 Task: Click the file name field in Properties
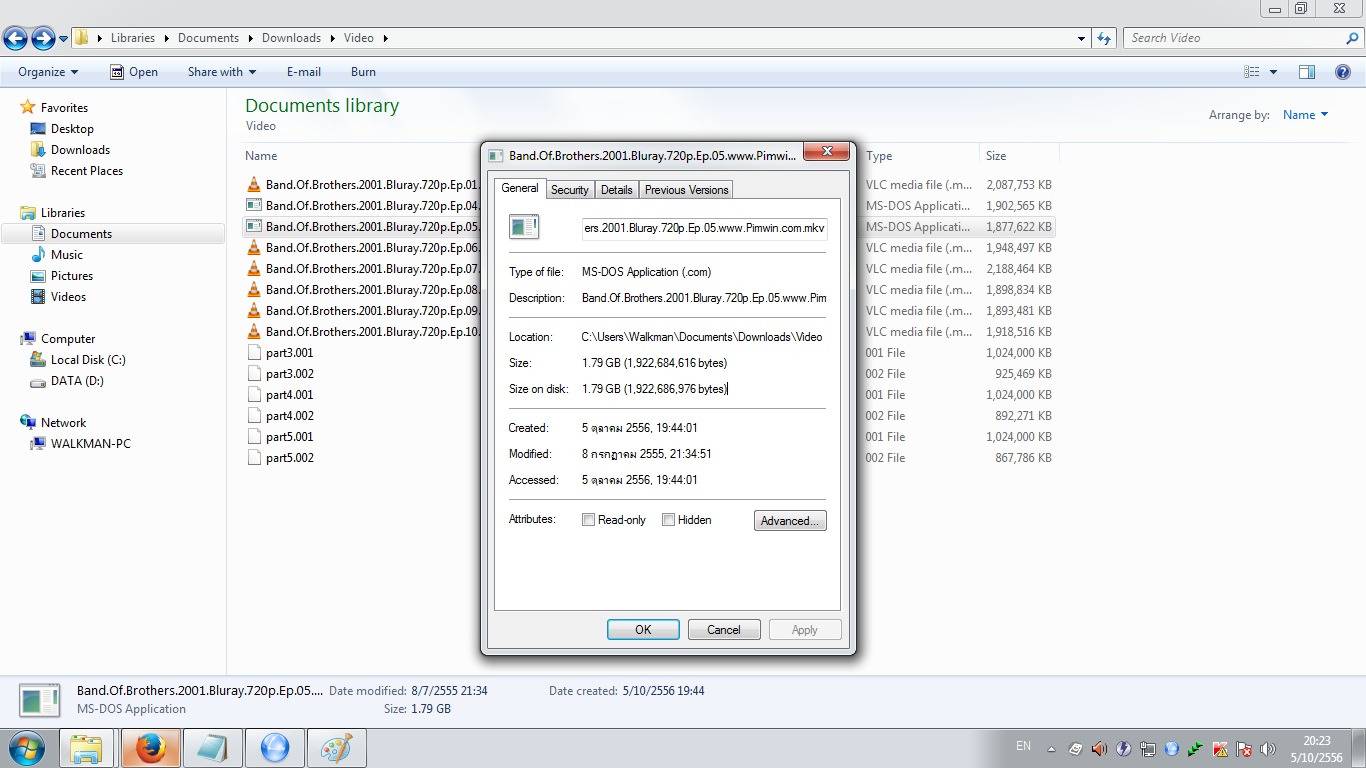705,228
